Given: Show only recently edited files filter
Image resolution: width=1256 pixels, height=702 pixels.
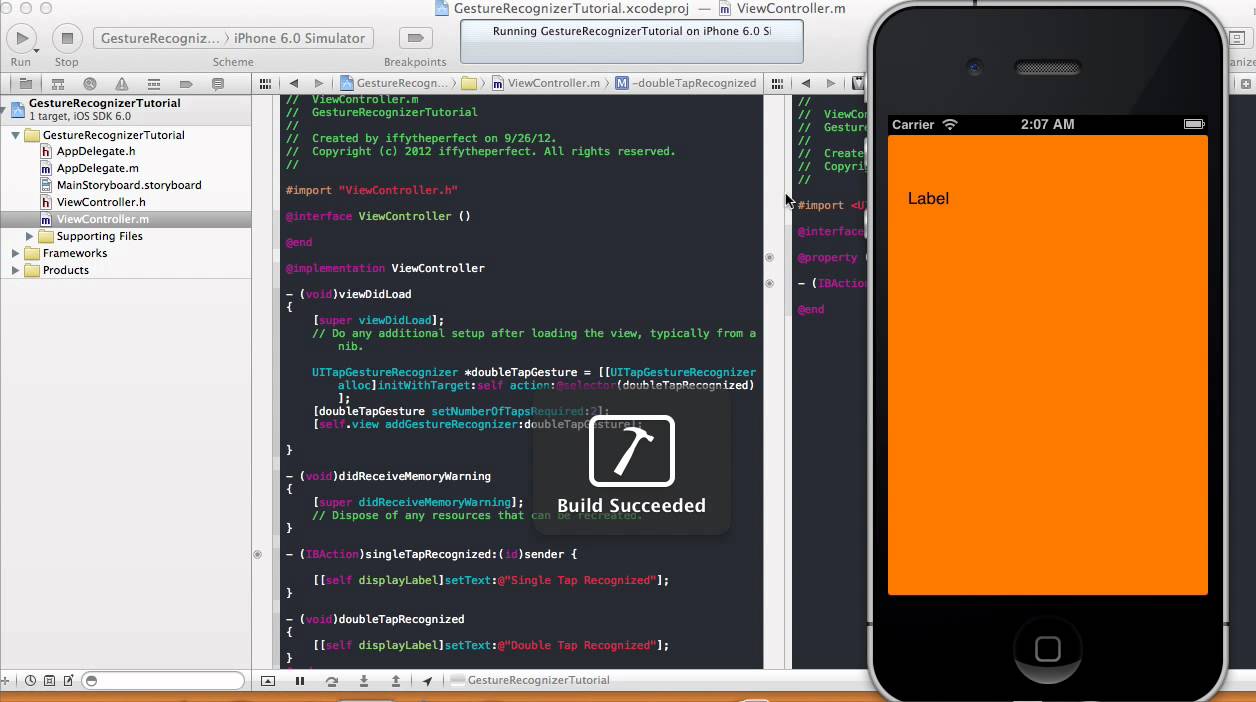Looking at the screenshot, I should (31, 681).
